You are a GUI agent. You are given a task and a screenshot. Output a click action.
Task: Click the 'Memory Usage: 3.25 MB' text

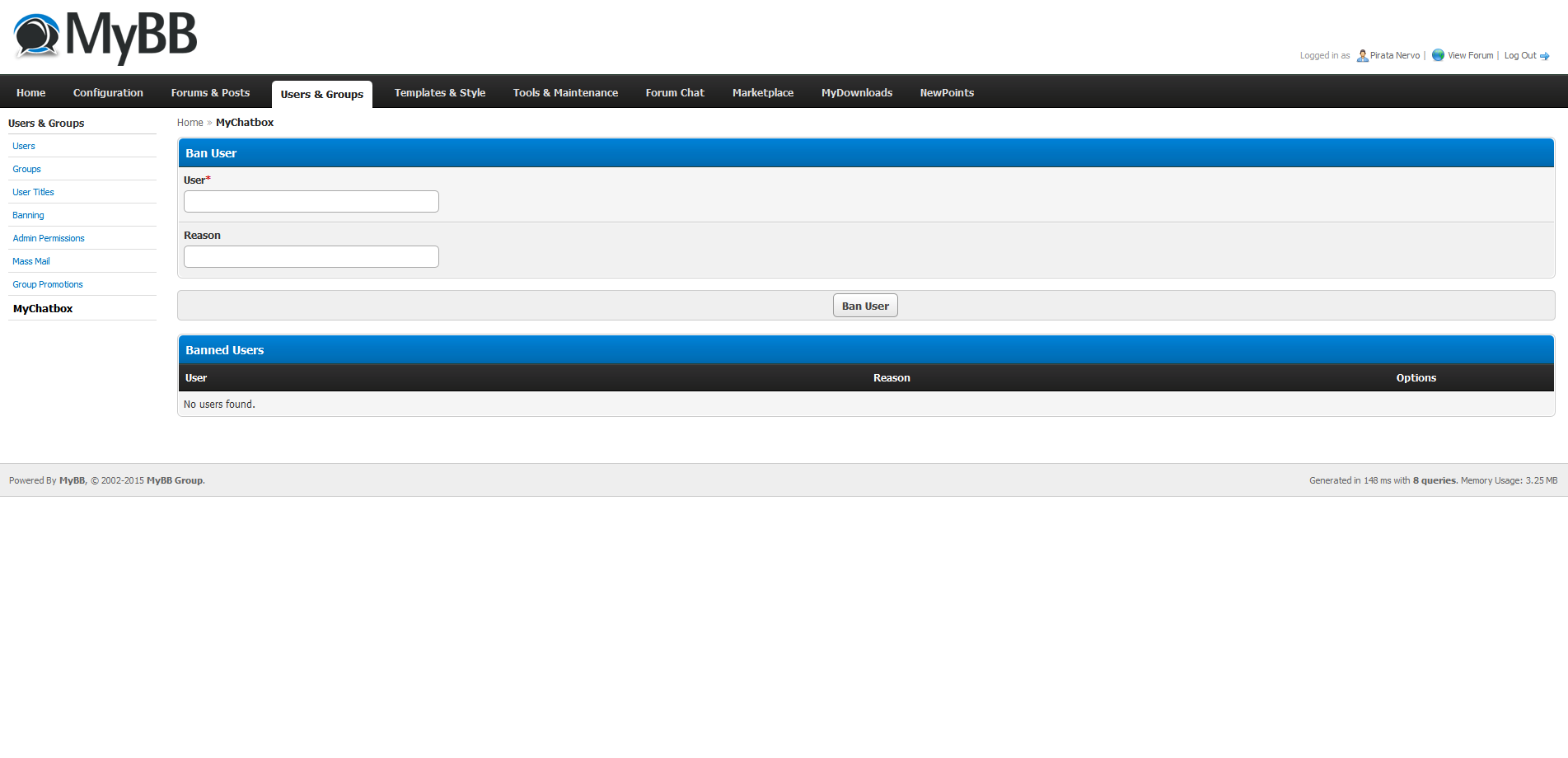(x=1509, y=480)
